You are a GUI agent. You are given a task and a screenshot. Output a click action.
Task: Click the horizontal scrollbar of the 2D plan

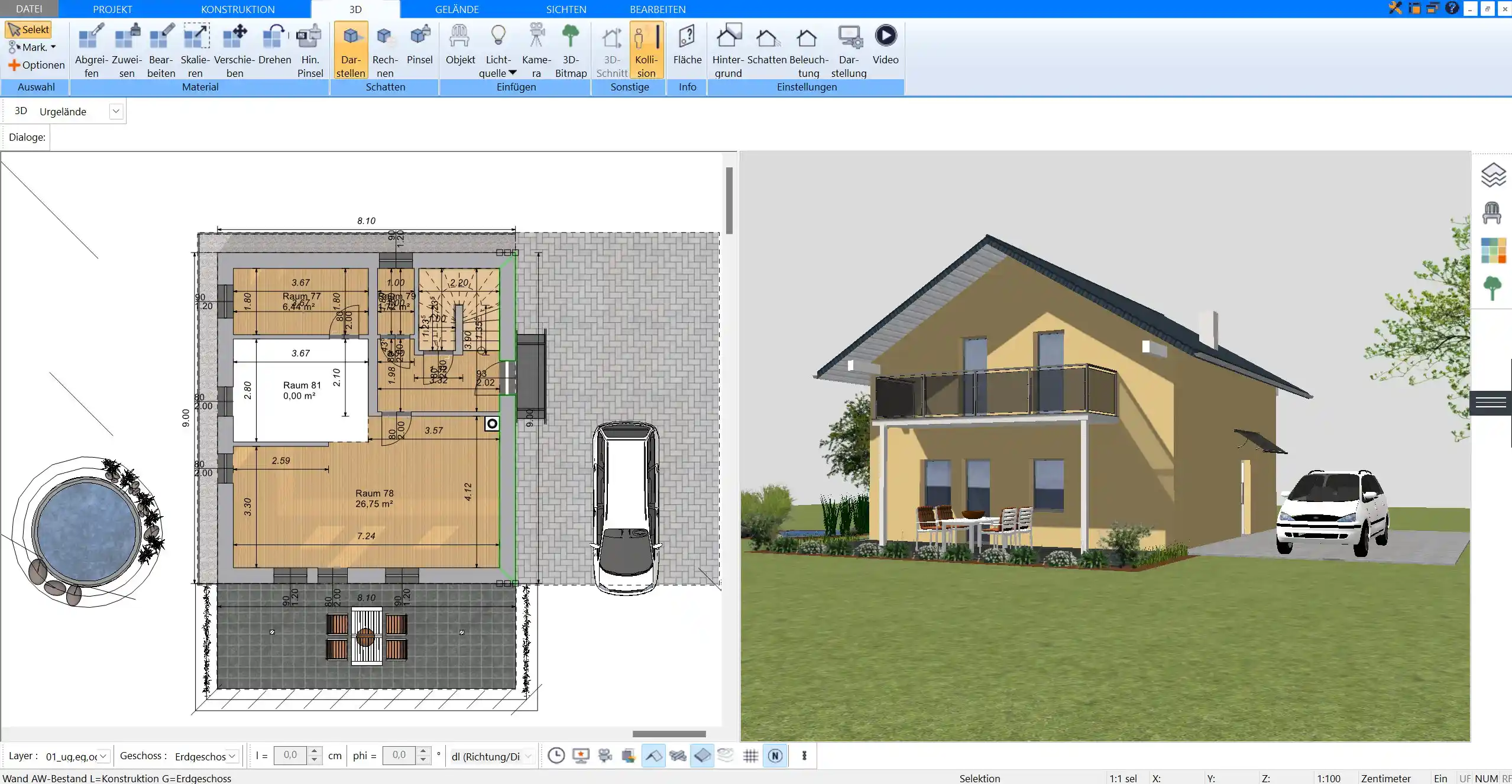[669, 734]
